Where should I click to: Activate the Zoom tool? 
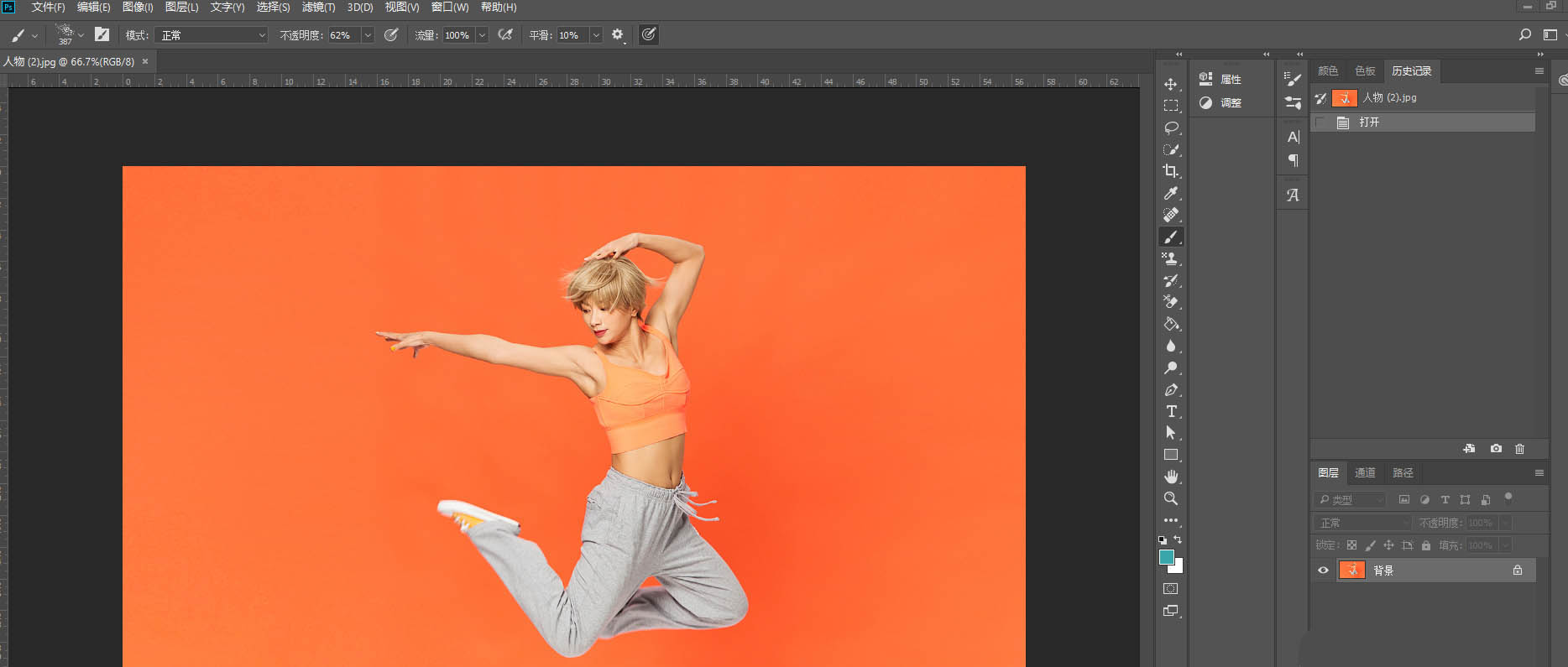[1171, 498]
